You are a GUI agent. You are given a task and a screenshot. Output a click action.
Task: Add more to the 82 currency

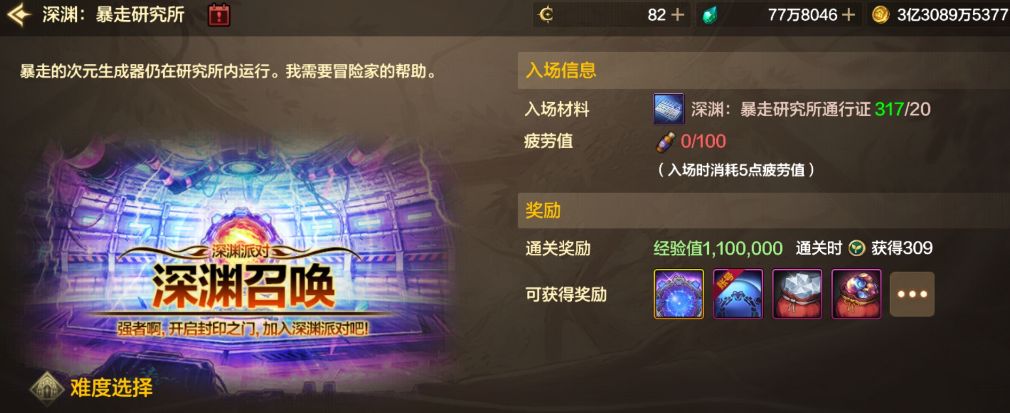point(678,15)
